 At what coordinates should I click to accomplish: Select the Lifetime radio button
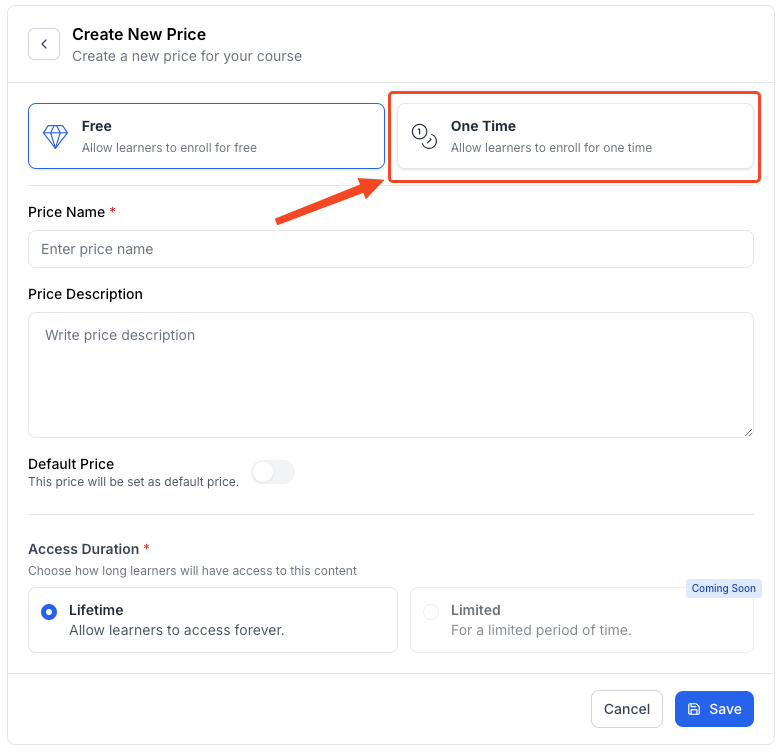point(49,612)
